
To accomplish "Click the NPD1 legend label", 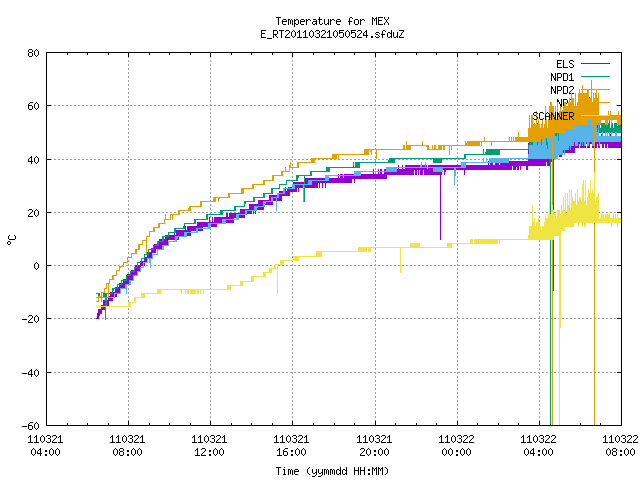I will [x=562, y=77].
